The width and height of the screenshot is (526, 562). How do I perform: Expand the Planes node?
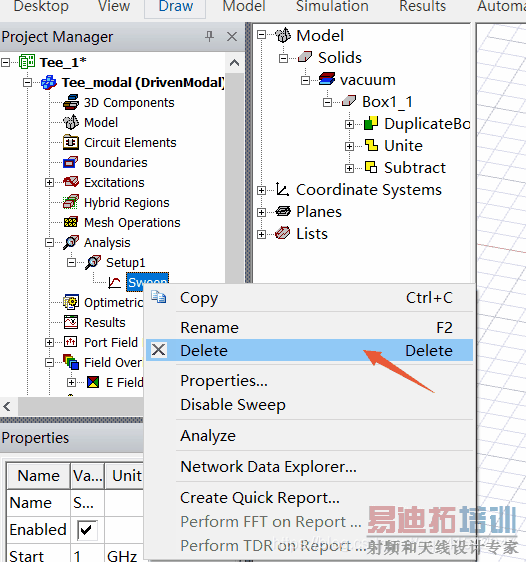262,213
